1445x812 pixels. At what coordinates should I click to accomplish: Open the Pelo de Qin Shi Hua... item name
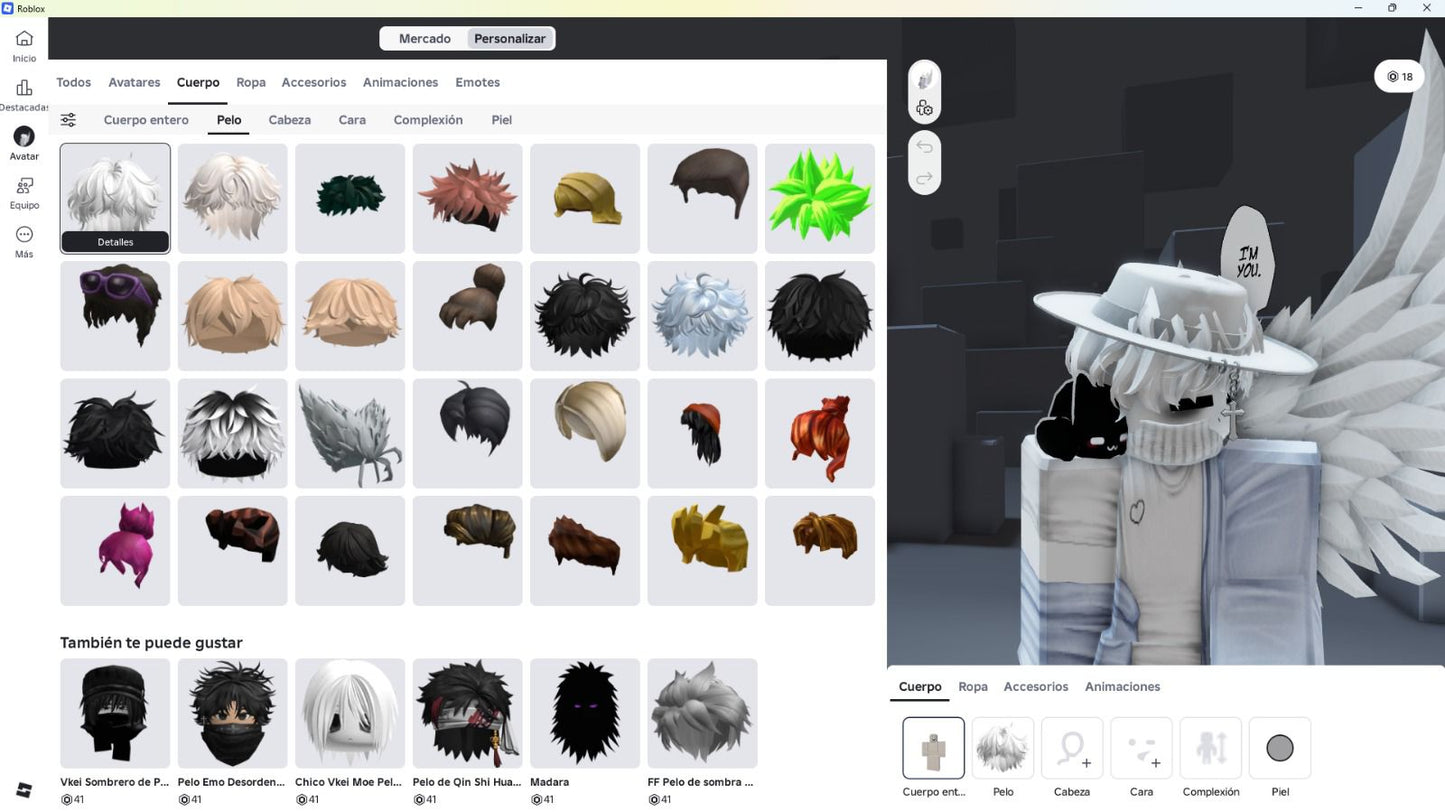tap(468, 782)
